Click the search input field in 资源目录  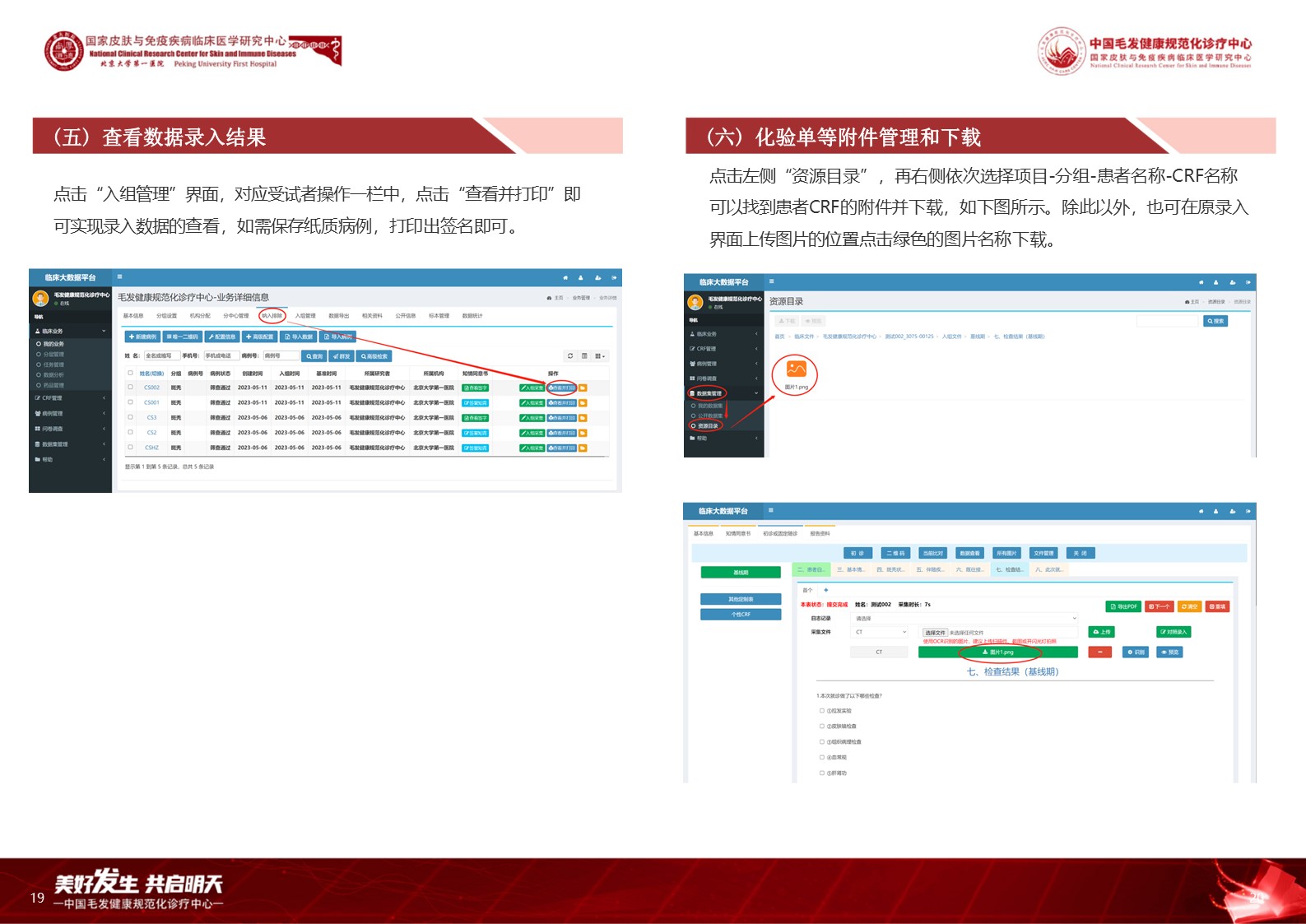pyautogui.click(x=1167, y=321)
